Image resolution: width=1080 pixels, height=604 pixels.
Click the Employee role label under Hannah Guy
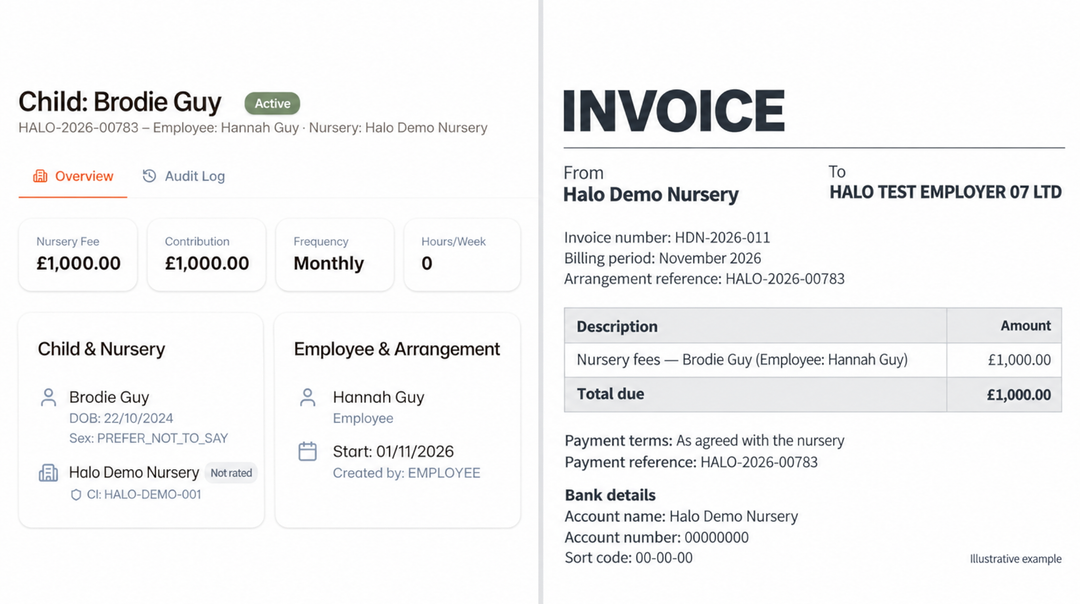coord(363,419)
